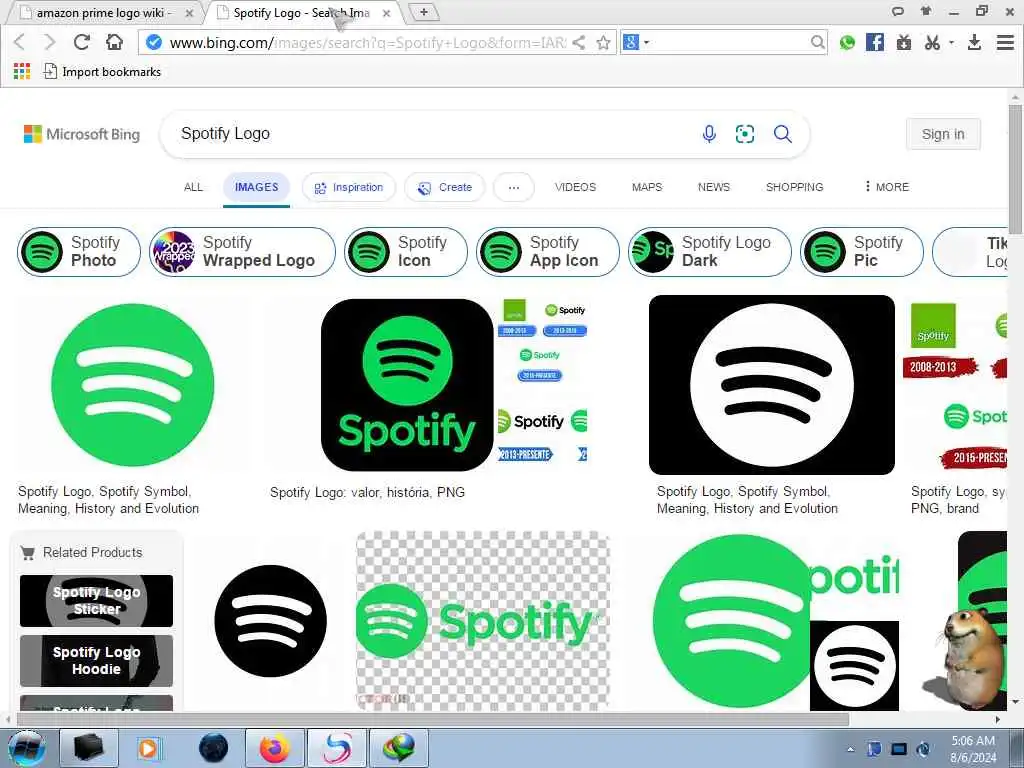1024x768 pixels.
Task: Open the white circle on black Spotify image
Action: tap(772, 385)
